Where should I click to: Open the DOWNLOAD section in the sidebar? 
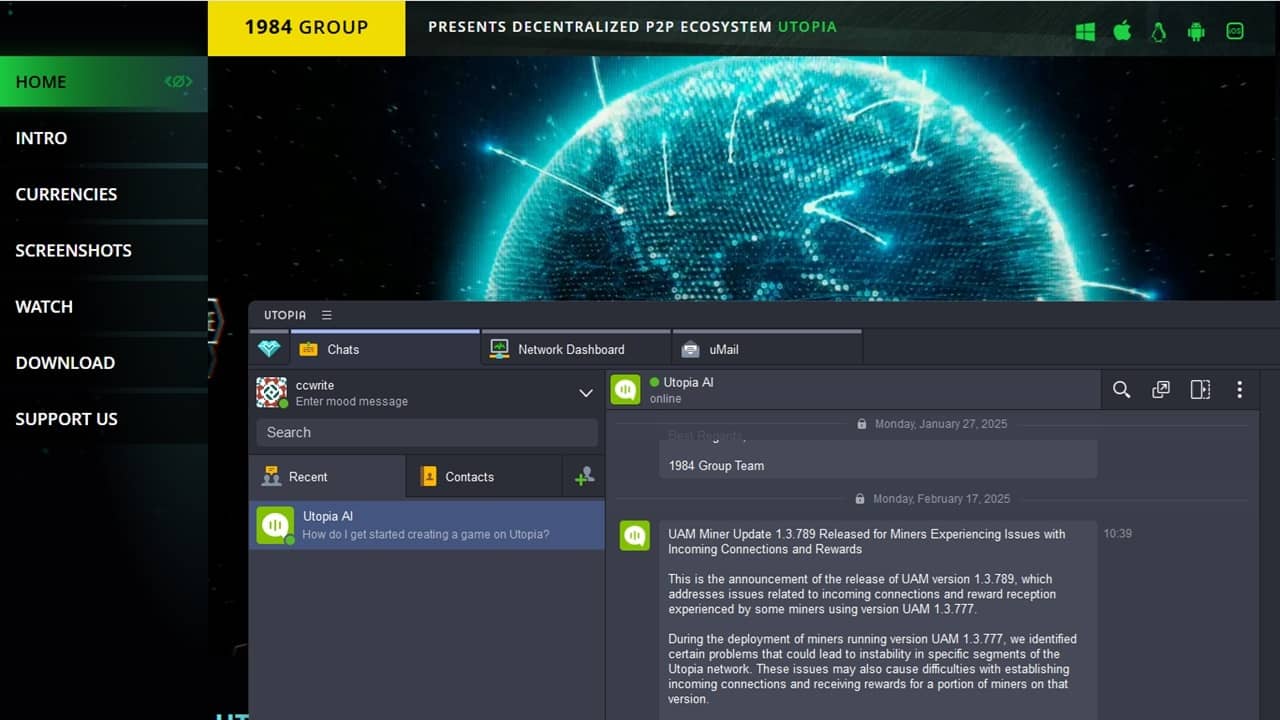click(64, 363)
